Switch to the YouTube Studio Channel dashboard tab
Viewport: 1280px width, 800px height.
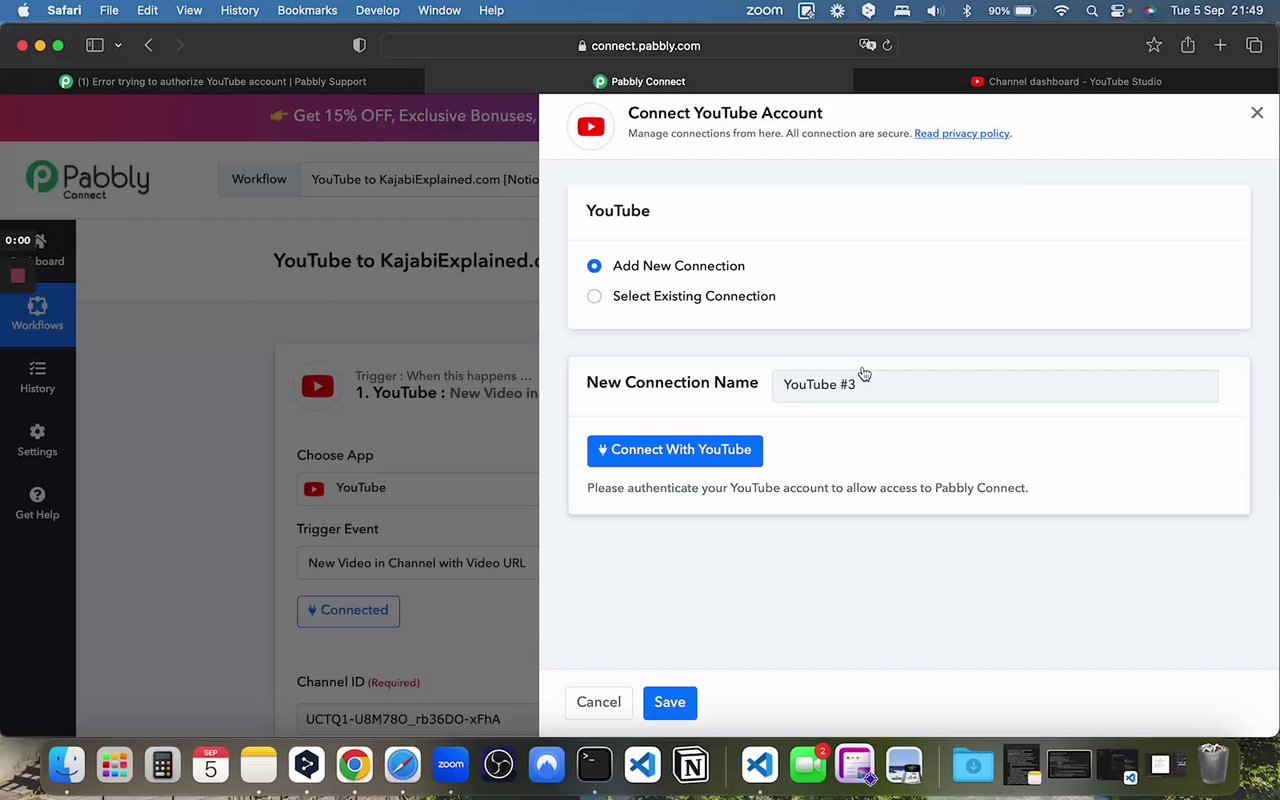1066,81
